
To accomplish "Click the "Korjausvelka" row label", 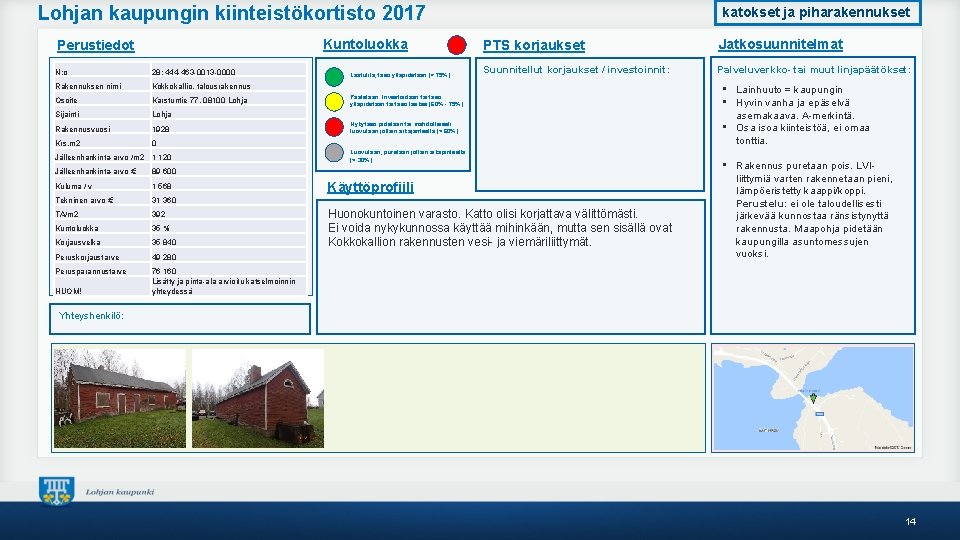I will coord(78,242).
